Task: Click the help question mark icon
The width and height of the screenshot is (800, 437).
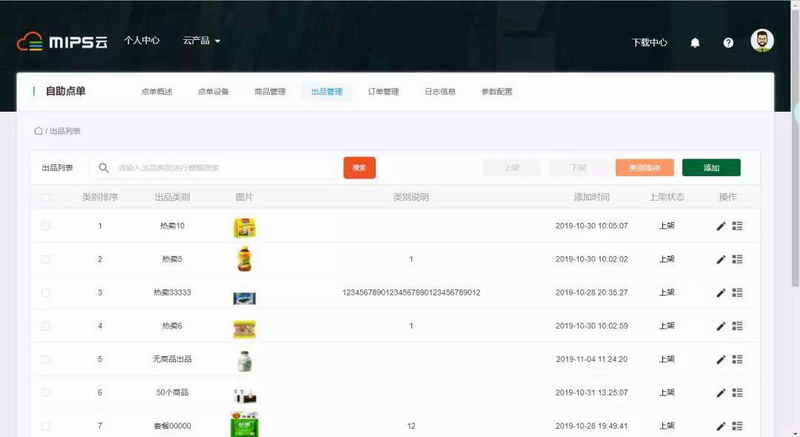Action: 728,43
